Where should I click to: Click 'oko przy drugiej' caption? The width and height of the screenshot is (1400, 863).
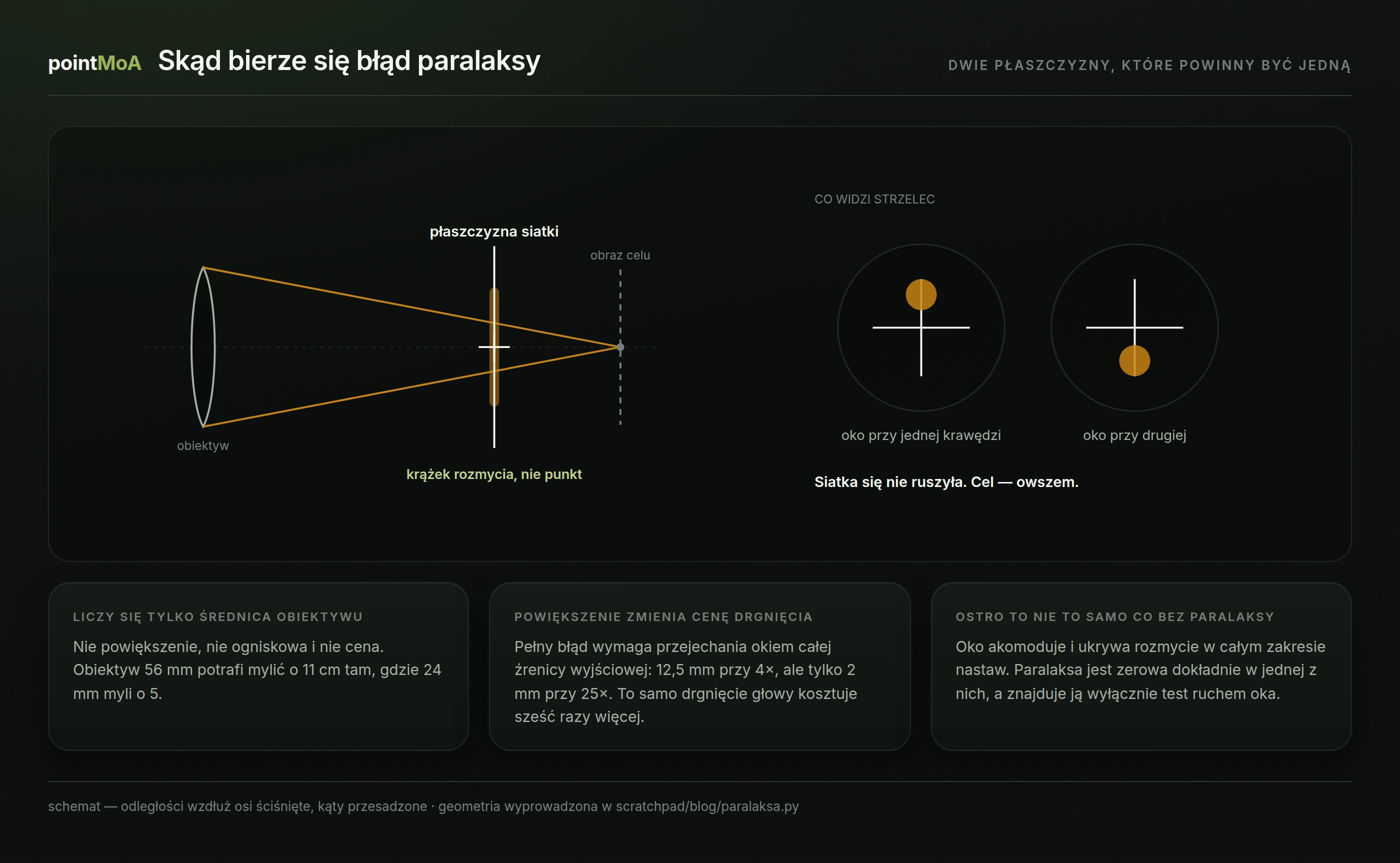coord(1134,435)
